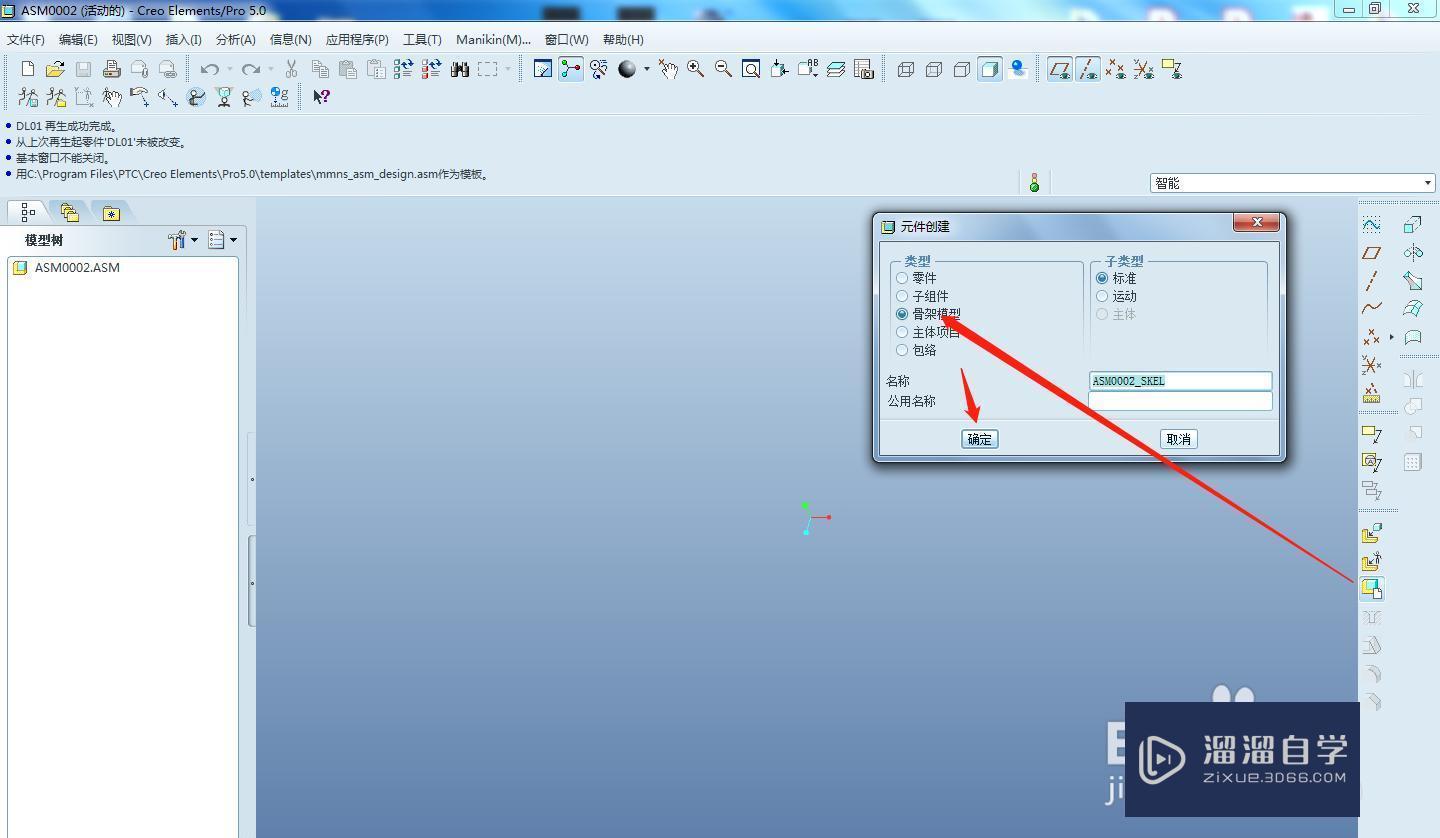Viewport: 1440px width, 838px height.
Task: Click the 公用名称 input field
Action: click(x=1180, y=401)
